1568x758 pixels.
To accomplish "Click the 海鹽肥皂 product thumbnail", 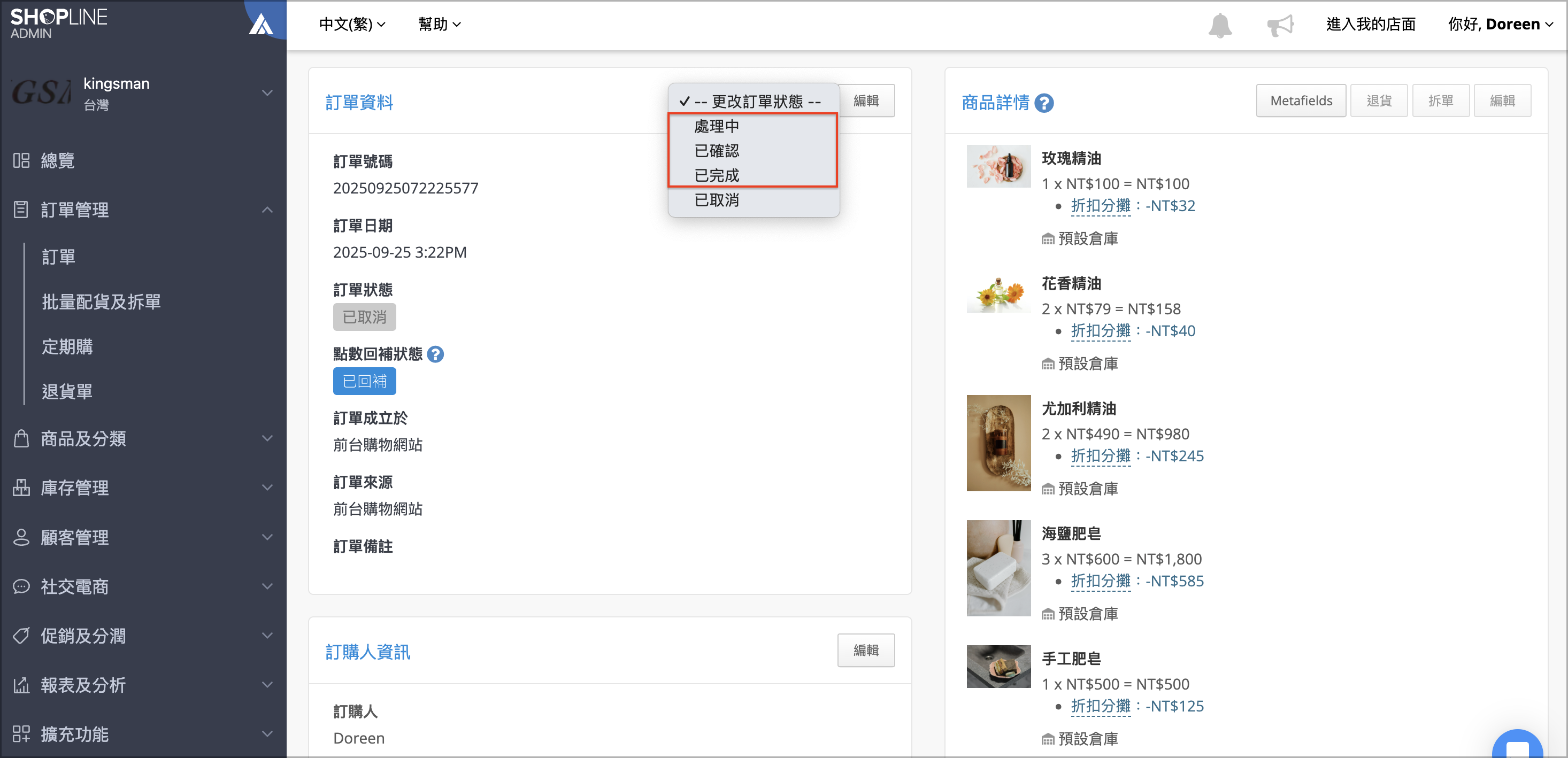I will [x=999, y=568].
